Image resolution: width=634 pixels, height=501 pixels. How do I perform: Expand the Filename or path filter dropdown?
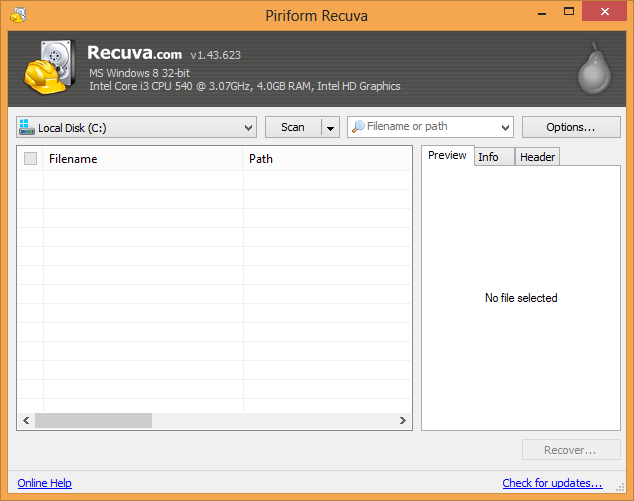click(x=505, y=128)
